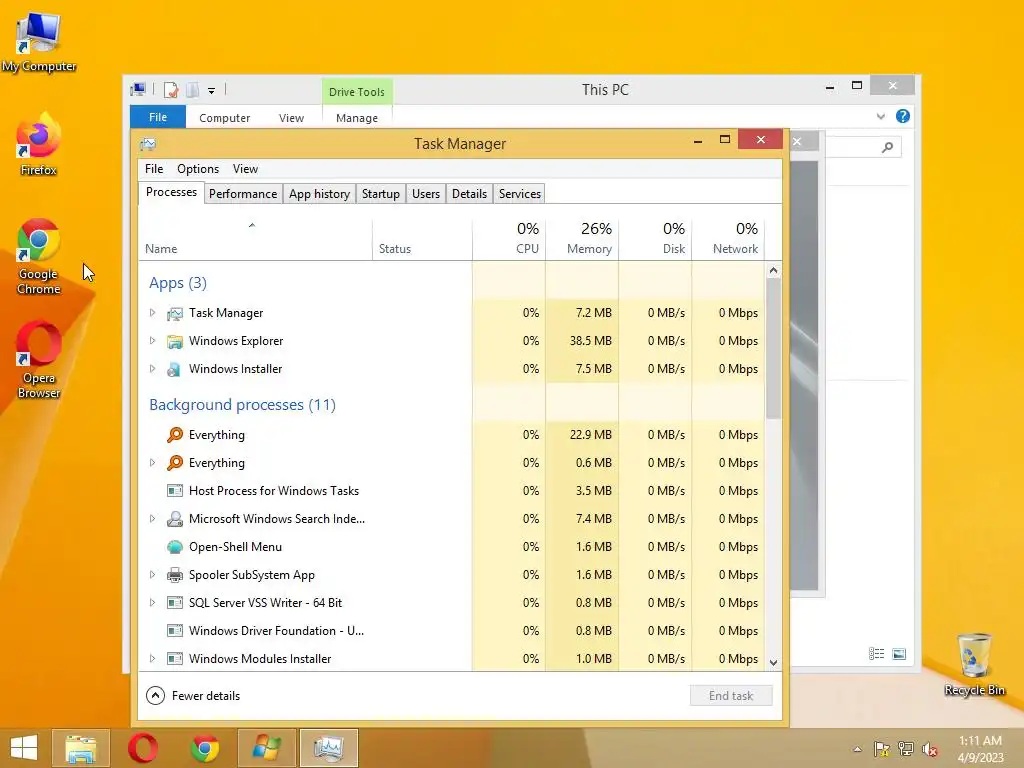Sort processes by Memory column
This screenshot has height=768, width=1024.
tap(583, 238)
